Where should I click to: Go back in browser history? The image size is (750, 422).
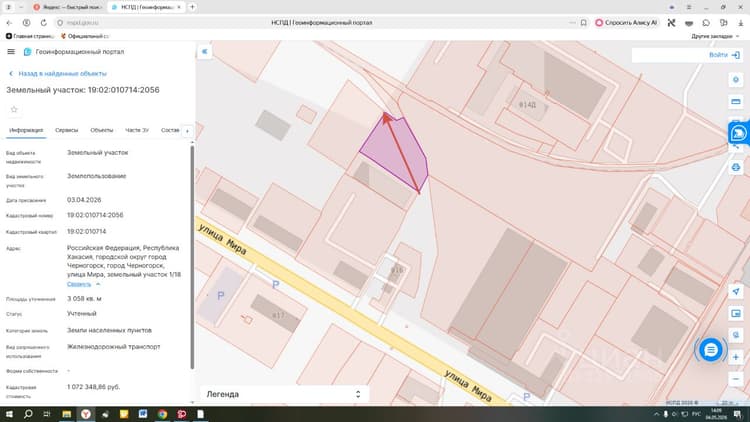click(9, 22)
